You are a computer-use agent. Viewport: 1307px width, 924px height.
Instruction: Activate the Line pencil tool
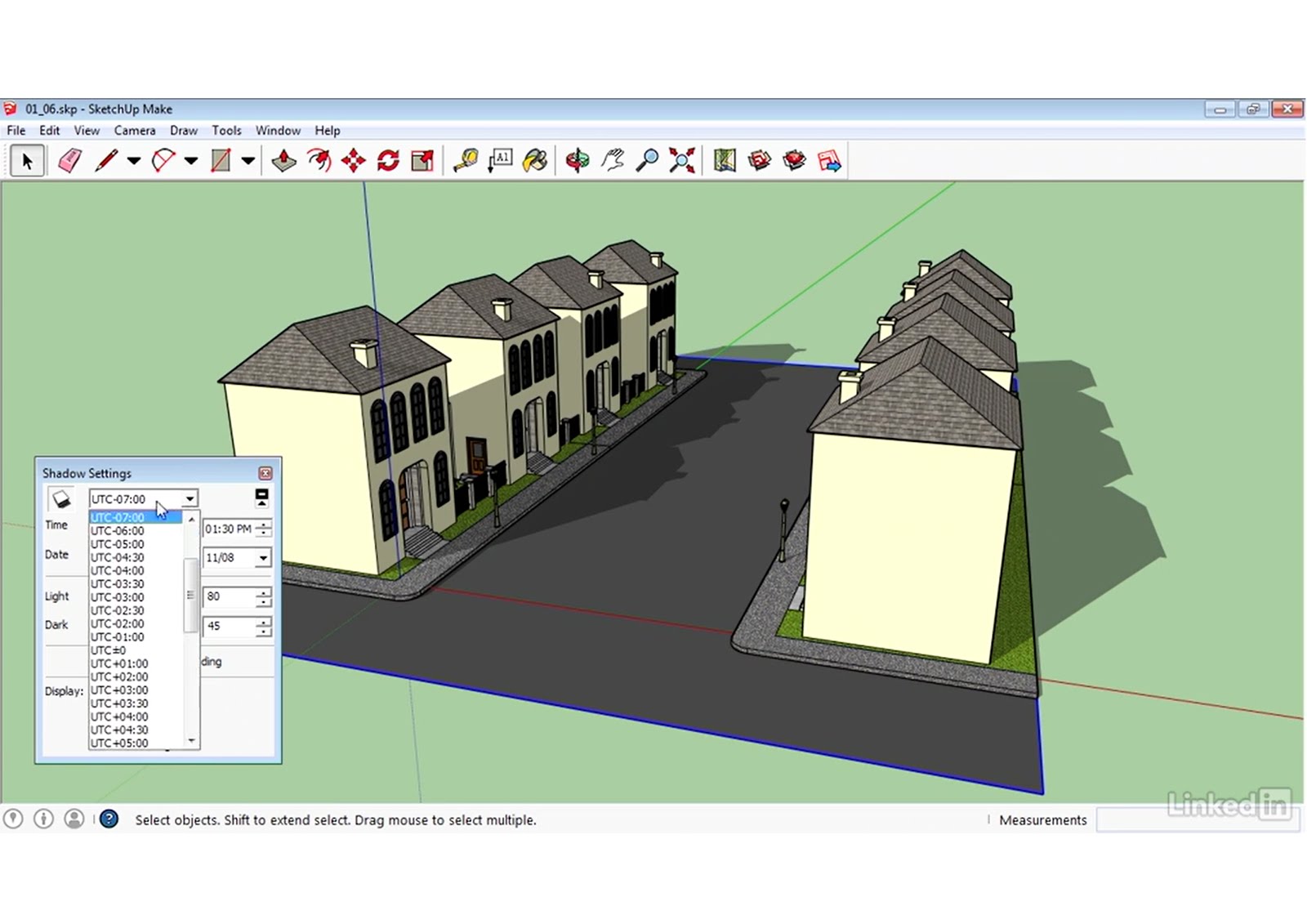(x=106, y=161)
